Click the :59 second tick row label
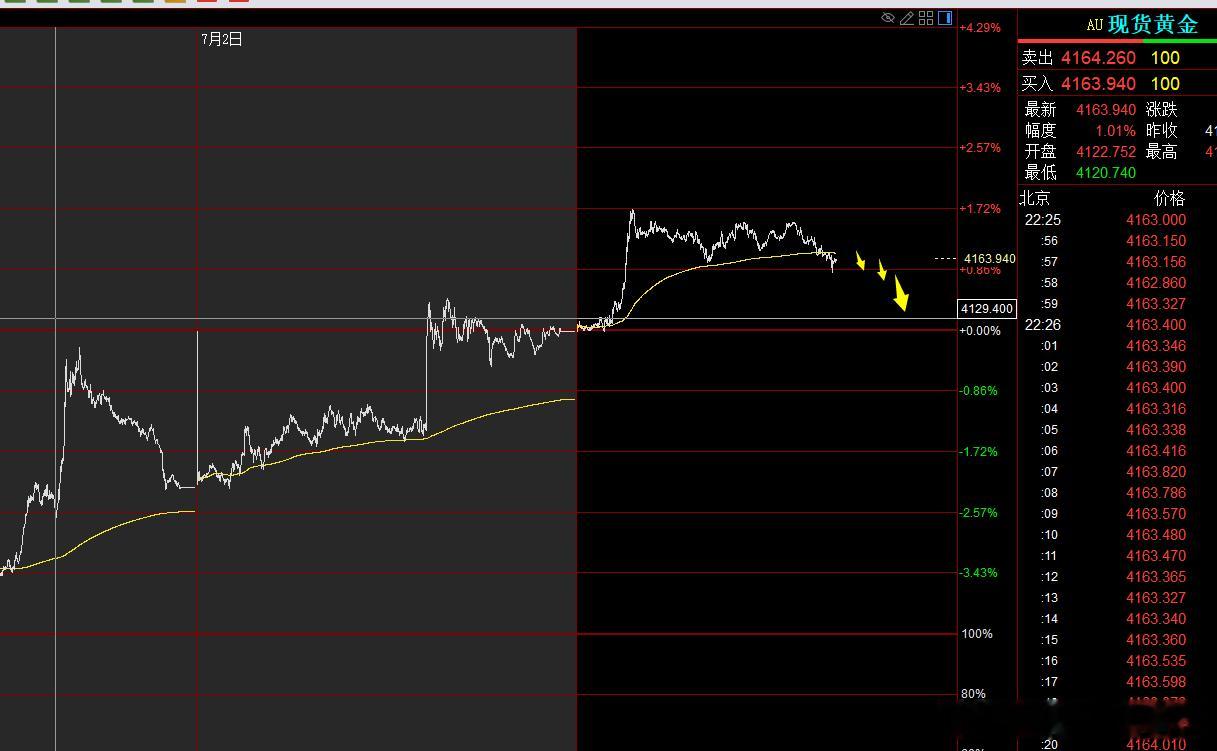This screenshot has width=1217, height=751. click(1049, 304)
